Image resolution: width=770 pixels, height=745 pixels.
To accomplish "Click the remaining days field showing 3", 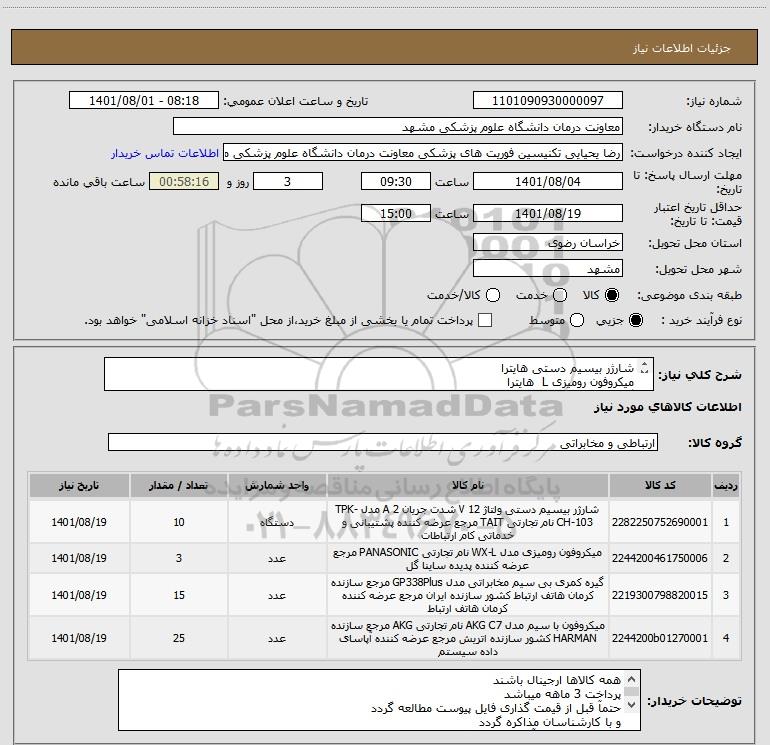I will point(288,181).
